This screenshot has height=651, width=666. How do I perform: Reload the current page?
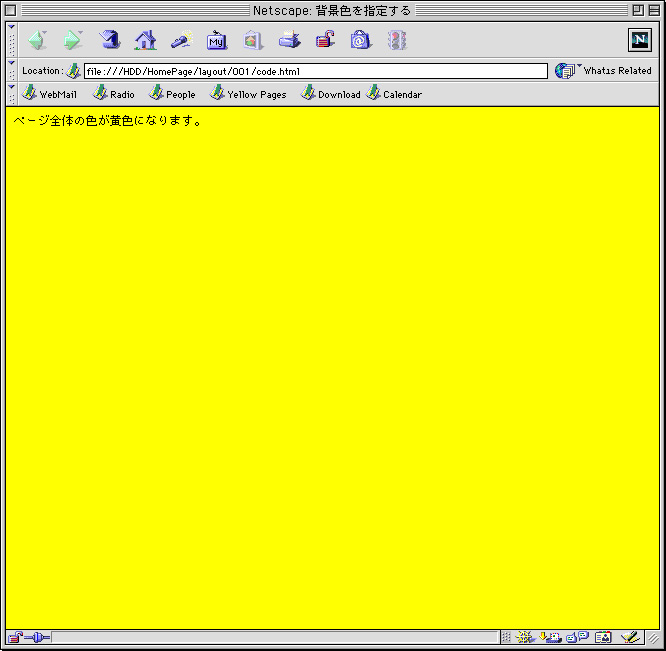coord(110,40)
